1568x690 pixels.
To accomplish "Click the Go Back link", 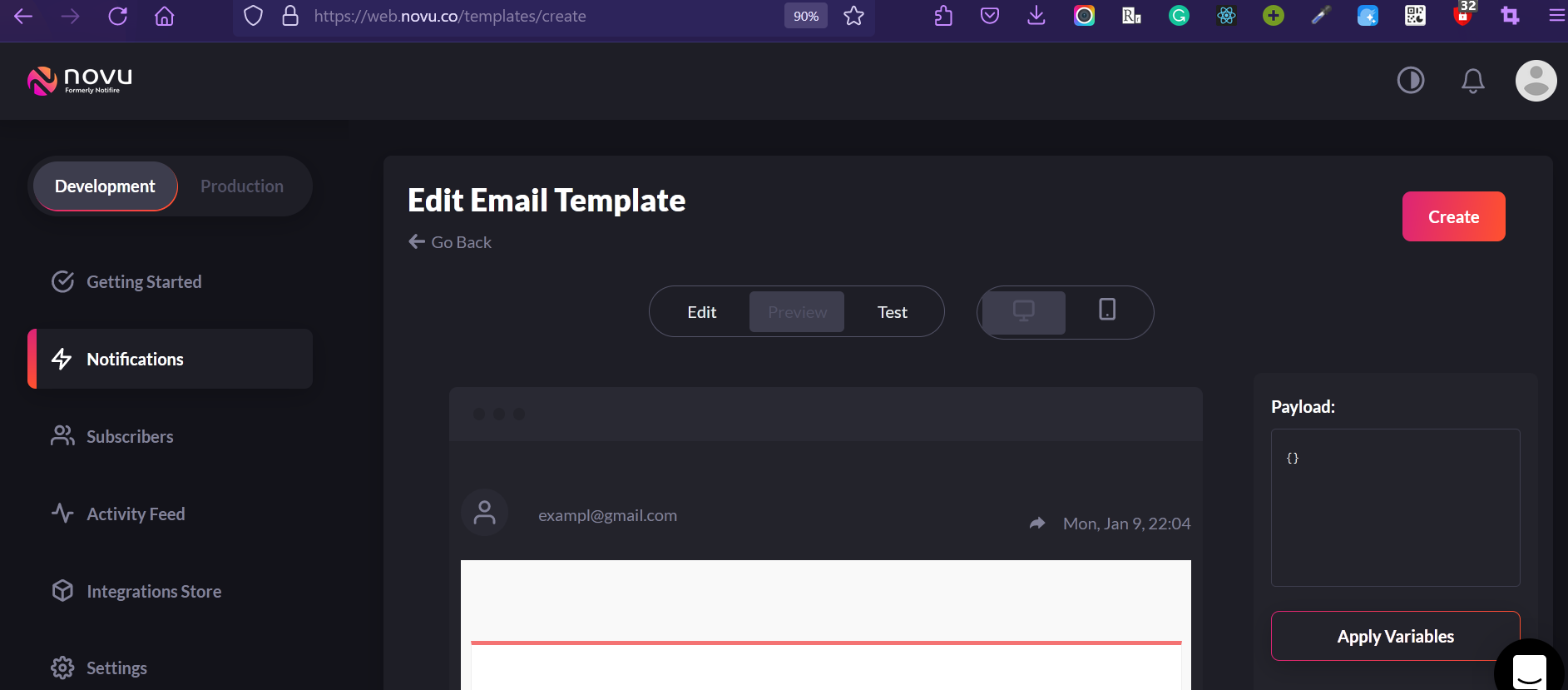I will coord(450,242).
